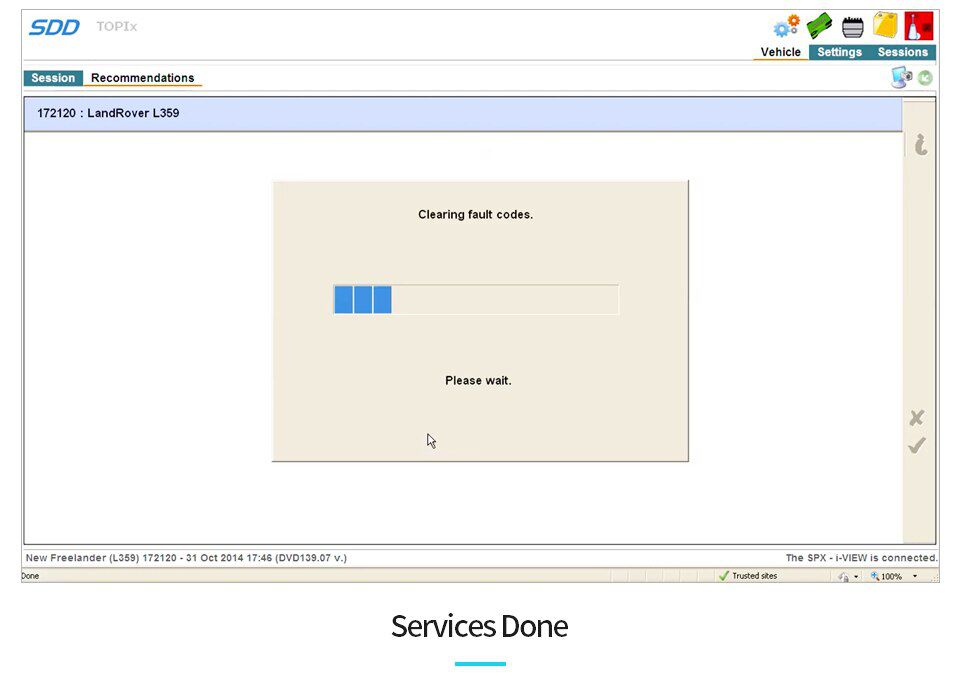Select the grey connector icon in header
The height and width of the screenshot is (682, 960).
pyautogui.click(x=852, y=27)
